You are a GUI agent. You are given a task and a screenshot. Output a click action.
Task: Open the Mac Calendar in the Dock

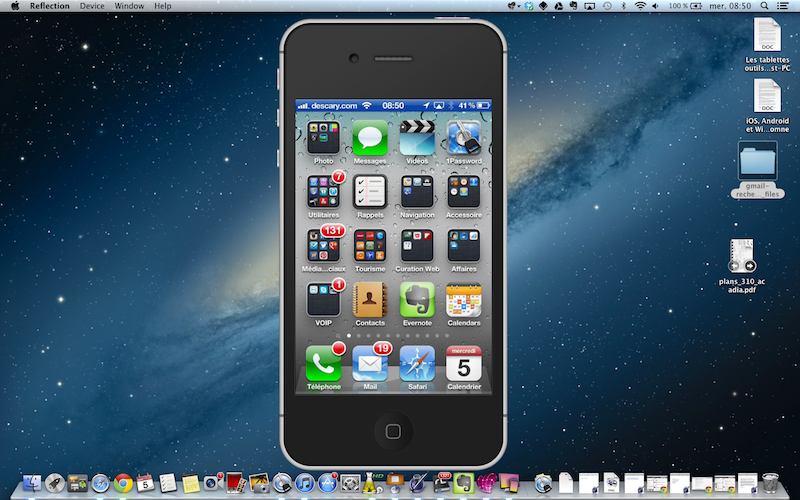[145, 483]
